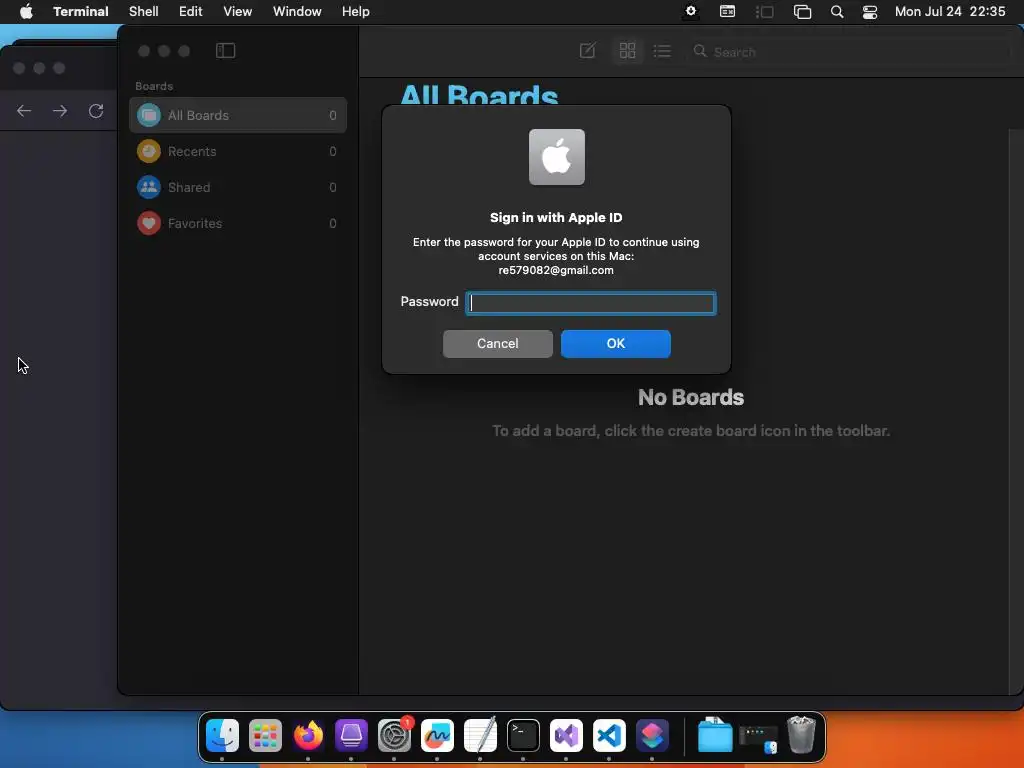
Task: Open the minimized window in the Dock
Action: tap(758, 738)
